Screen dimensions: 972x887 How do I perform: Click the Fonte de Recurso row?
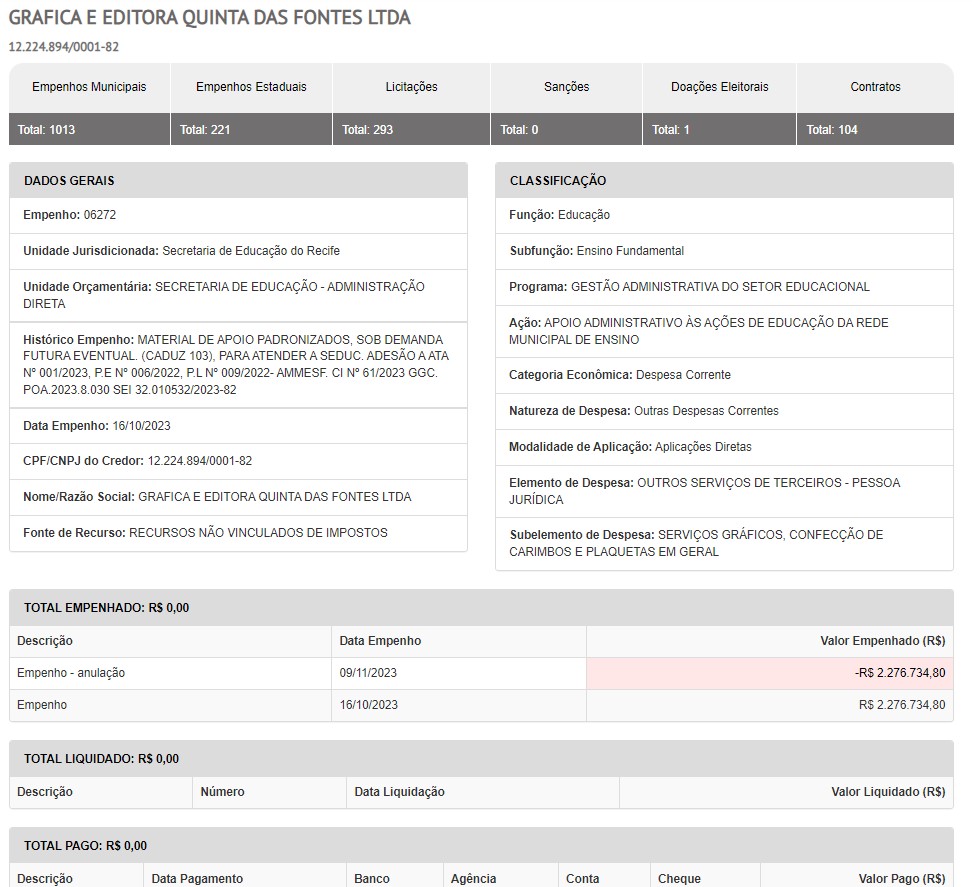(x=239, y=533)
